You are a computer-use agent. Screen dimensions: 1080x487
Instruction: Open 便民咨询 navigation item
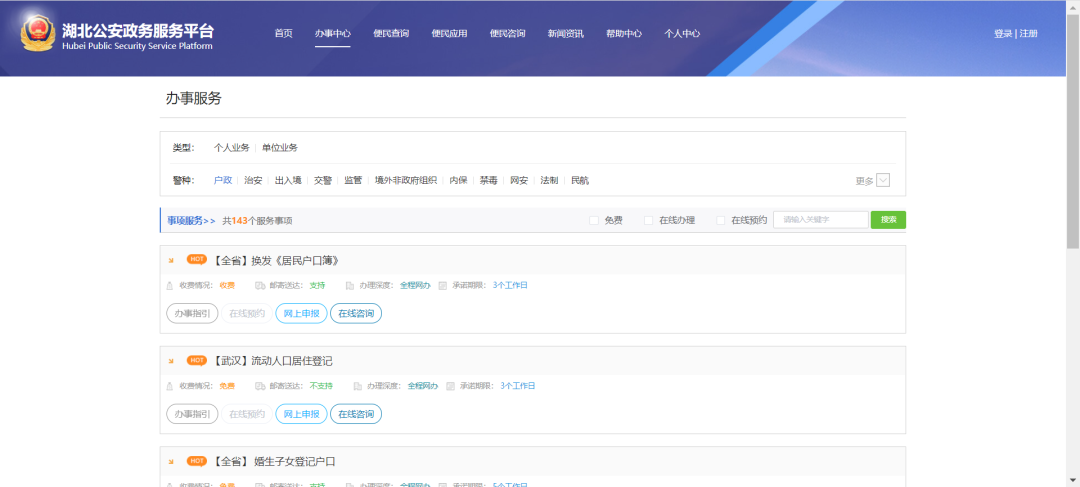coord(508,34)
